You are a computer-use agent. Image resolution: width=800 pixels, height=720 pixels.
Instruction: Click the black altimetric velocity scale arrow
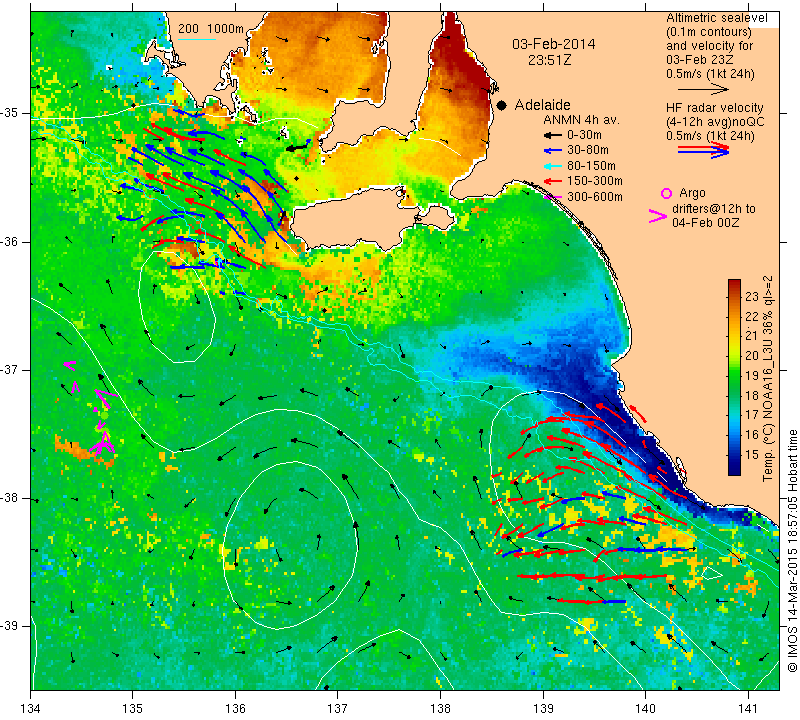coord(703,89)
